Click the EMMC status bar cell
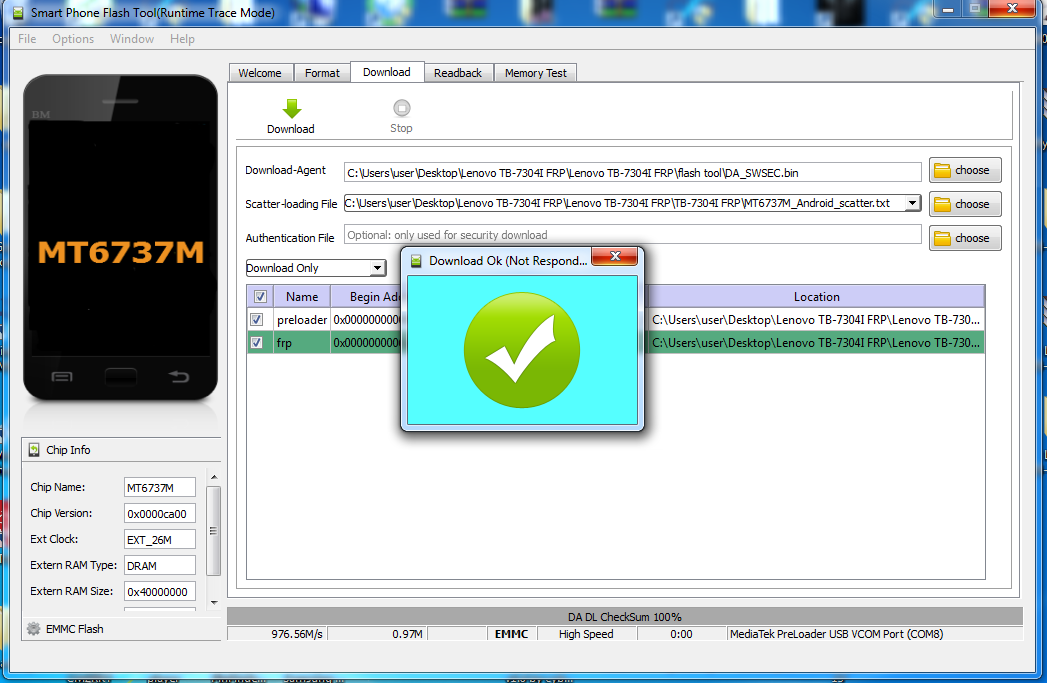 tap(511, 634)
